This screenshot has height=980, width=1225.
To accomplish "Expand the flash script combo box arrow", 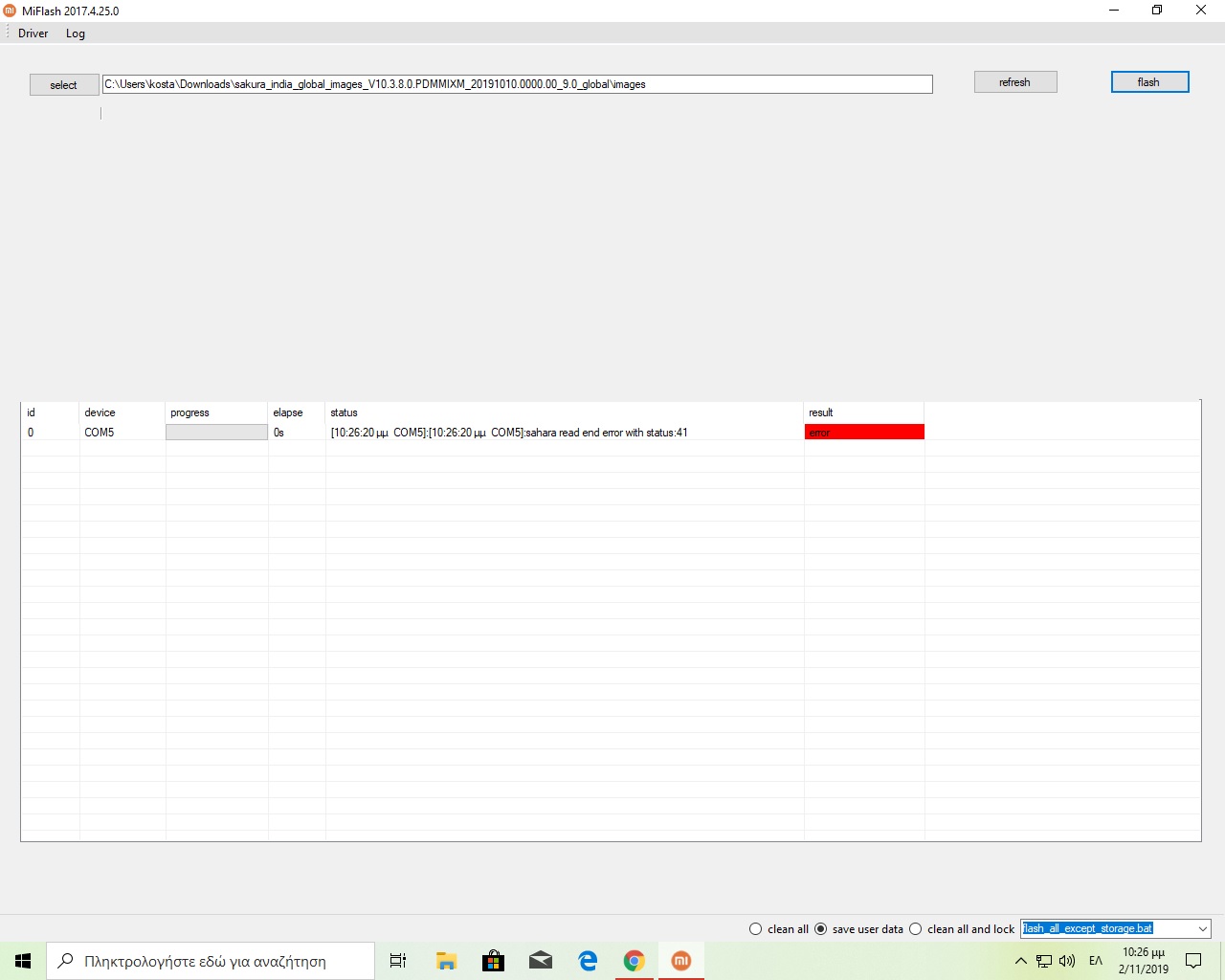I will (1202, 929).
